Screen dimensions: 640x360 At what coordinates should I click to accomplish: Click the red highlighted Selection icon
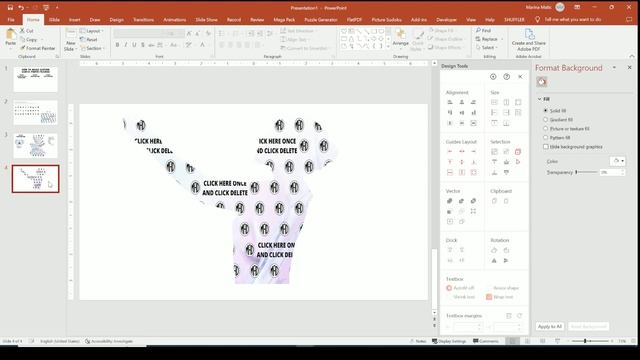pos(518,152)
